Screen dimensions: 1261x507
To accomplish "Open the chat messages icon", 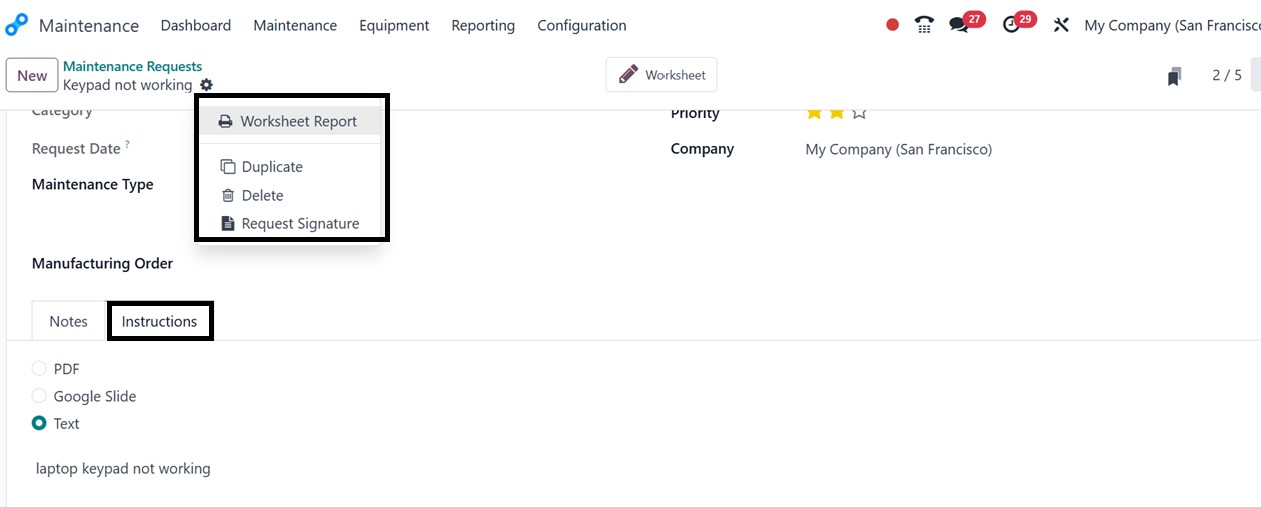I will point(959,25).
